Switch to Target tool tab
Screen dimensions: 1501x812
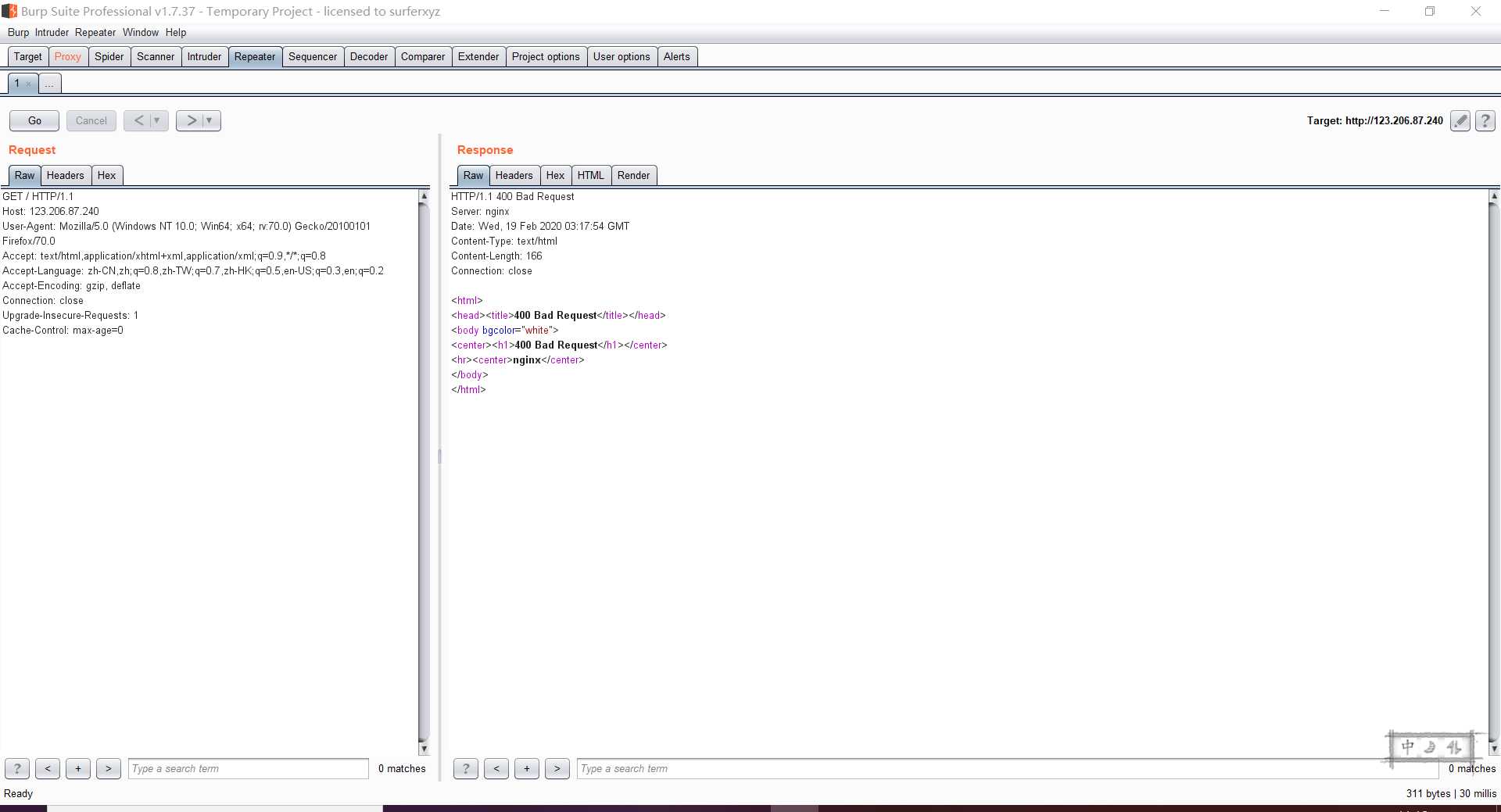tap(28, 57)
